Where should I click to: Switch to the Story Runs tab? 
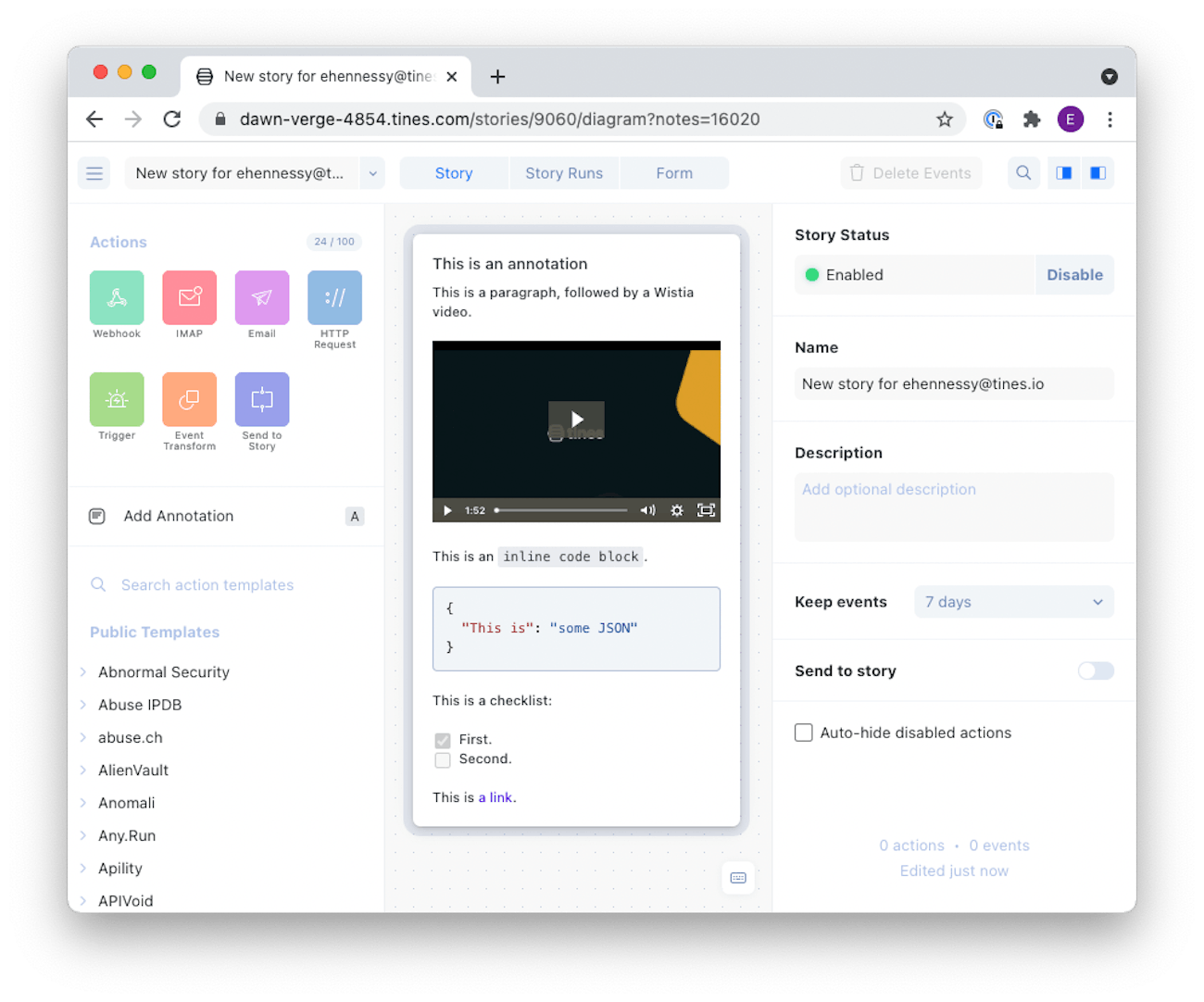[x=564, y=173]
